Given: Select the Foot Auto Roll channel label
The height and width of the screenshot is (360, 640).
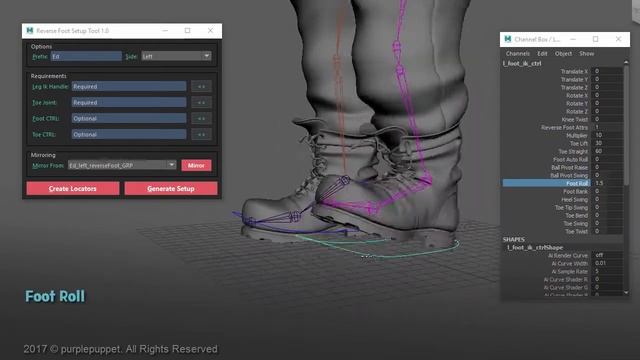Looking at the screenshot, I should click(x=571, y=159).
